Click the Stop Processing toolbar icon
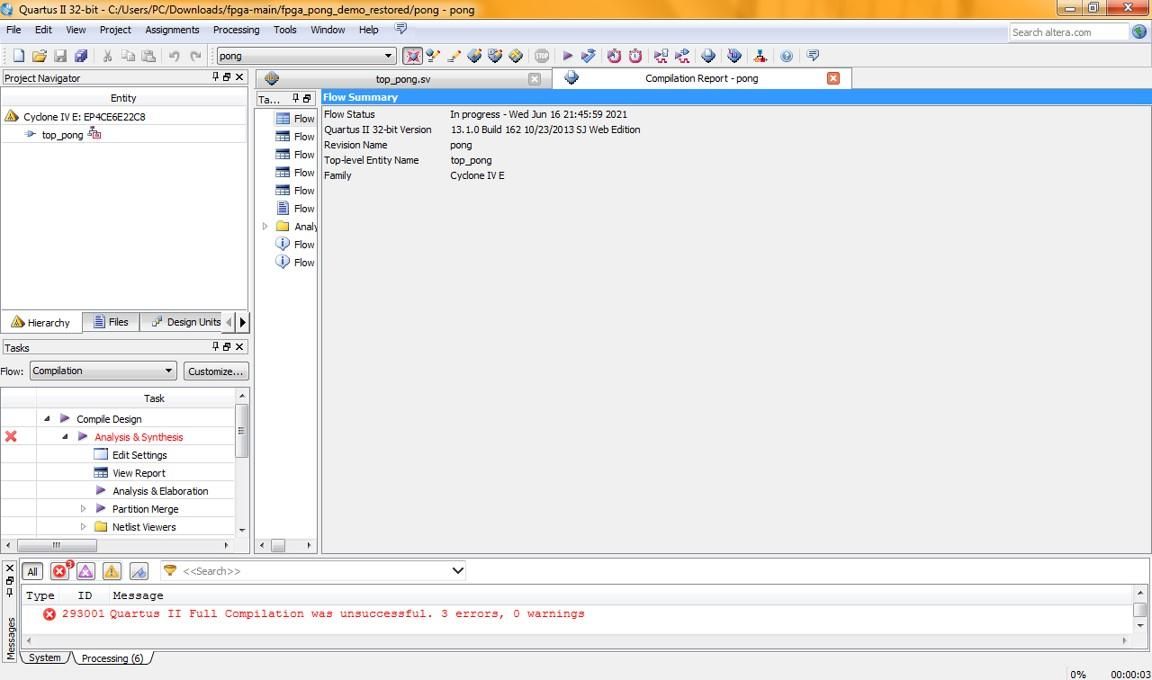The height and width of the screenshot is (680, 1152). click(x=542, y=56)
